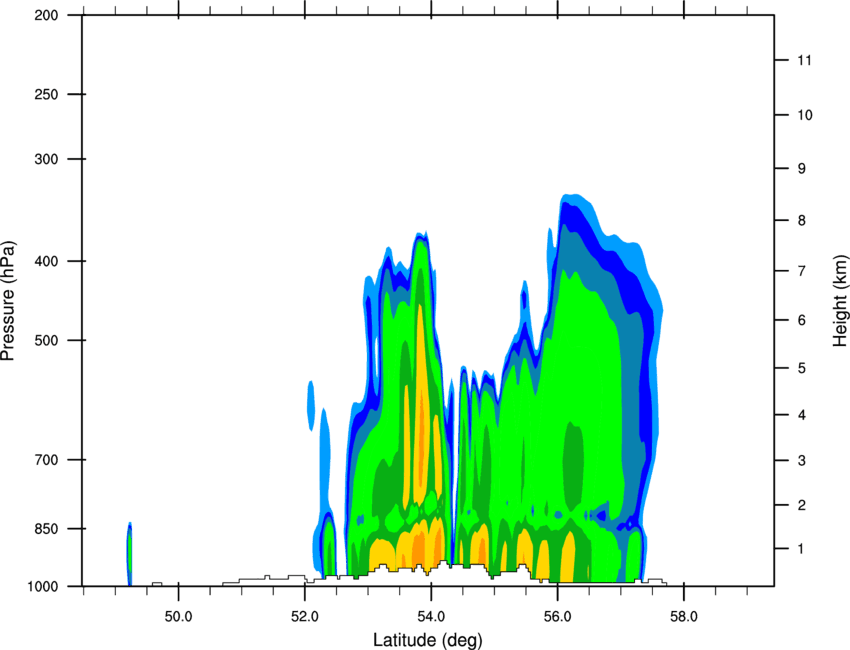850x650 pixels.
Task: Click the 54.0 latitude tick label
Action: point(431,617)
